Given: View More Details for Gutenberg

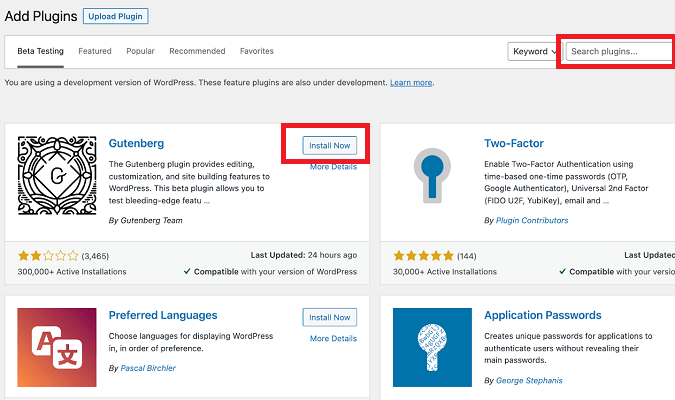Looking at the screenshot, I should click(333, 167).
